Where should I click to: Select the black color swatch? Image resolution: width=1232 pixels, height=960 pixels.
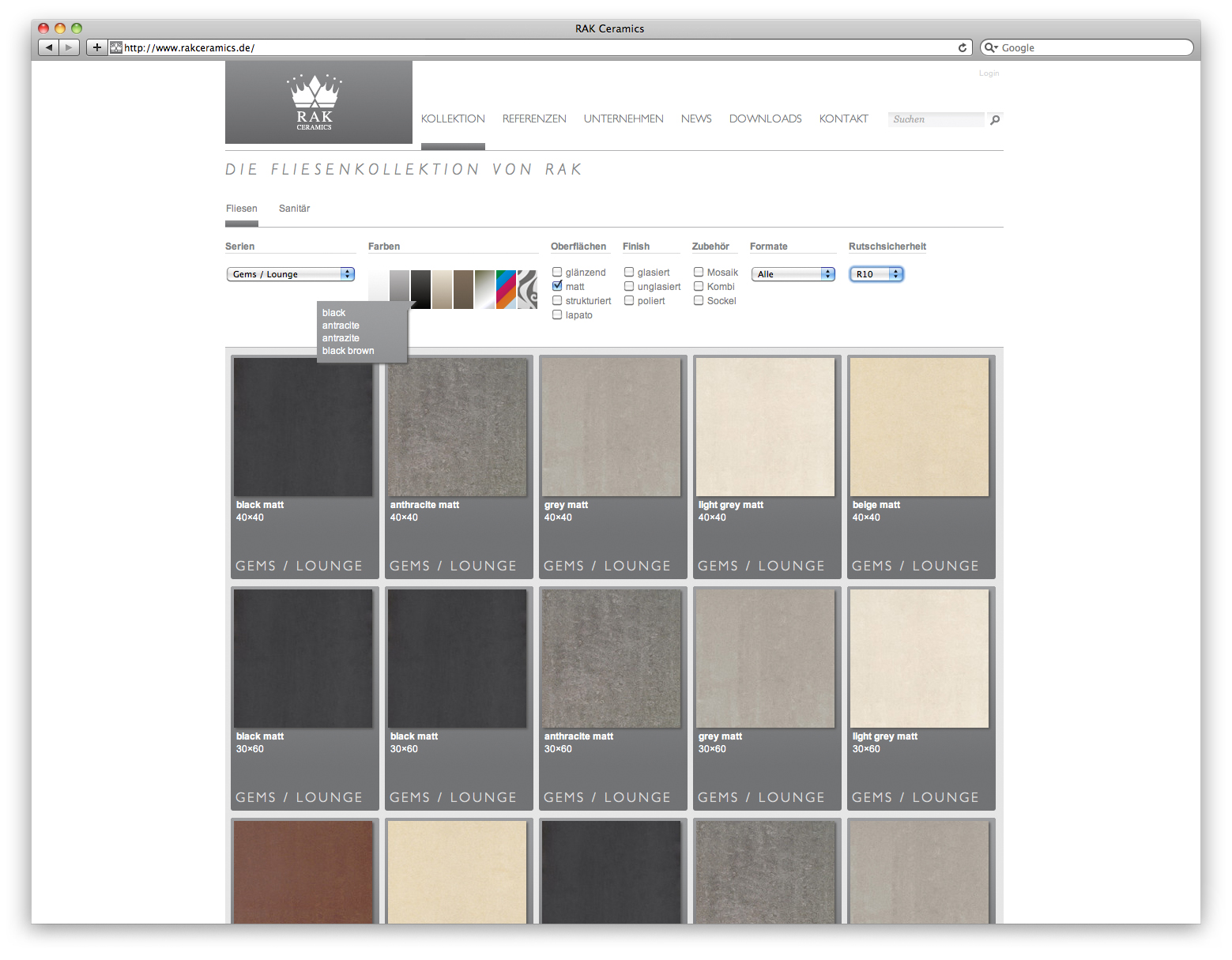[420, 289]
